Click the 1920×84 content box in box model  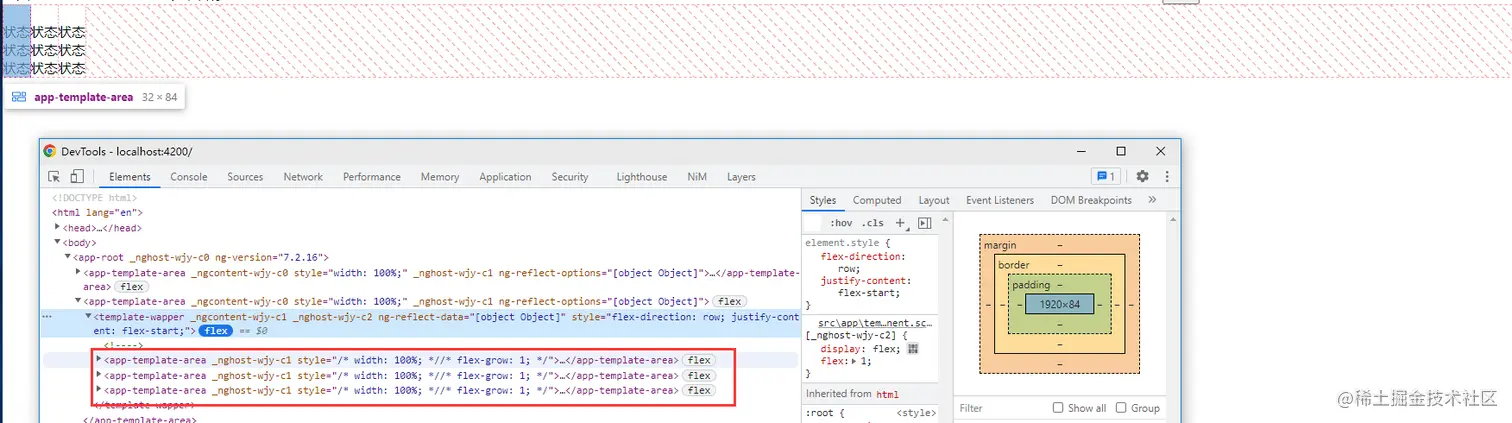pyautogui.click(x=1060, y=304)
